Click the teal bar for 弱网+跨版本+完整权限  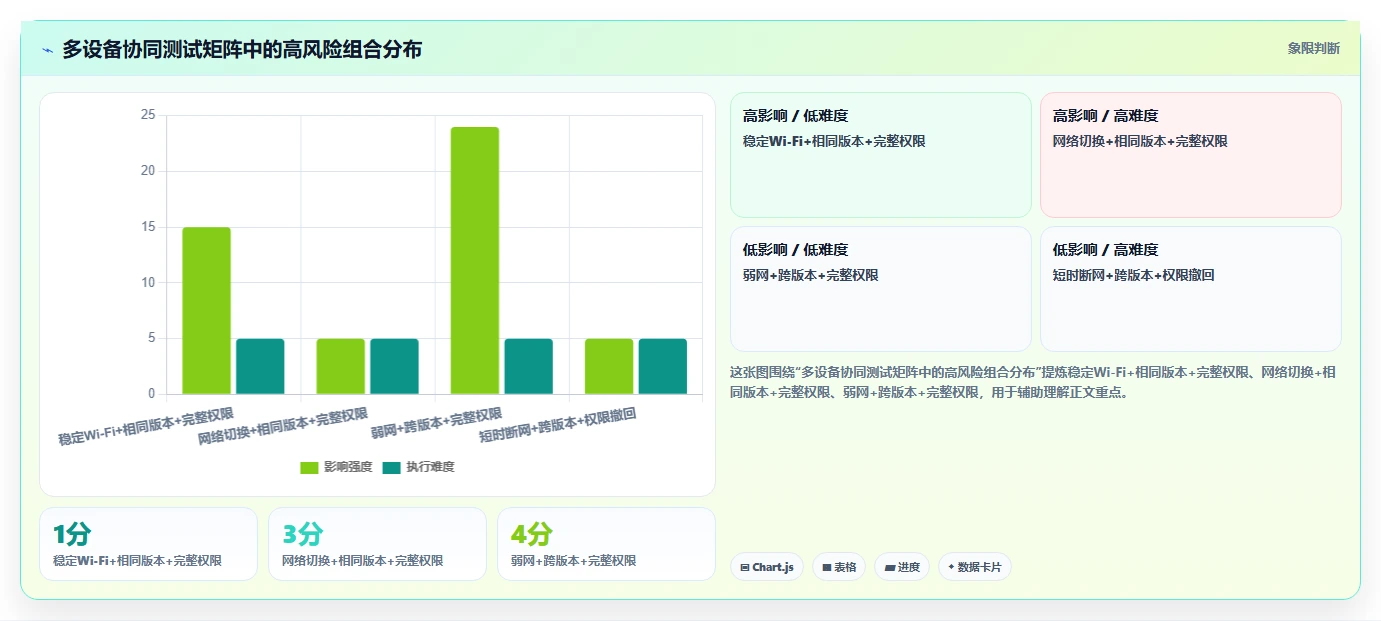[x=528, y=366]
